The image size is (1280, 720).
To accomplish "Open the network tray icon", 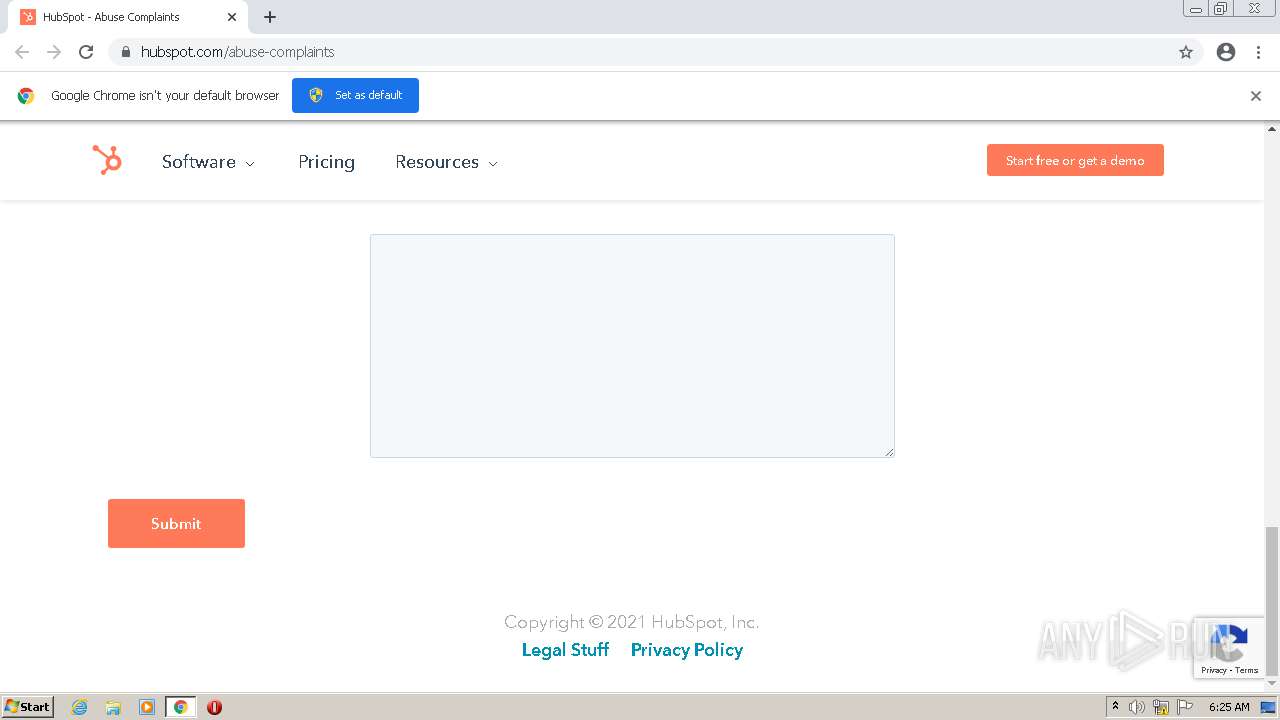I will click(1161, 707).
